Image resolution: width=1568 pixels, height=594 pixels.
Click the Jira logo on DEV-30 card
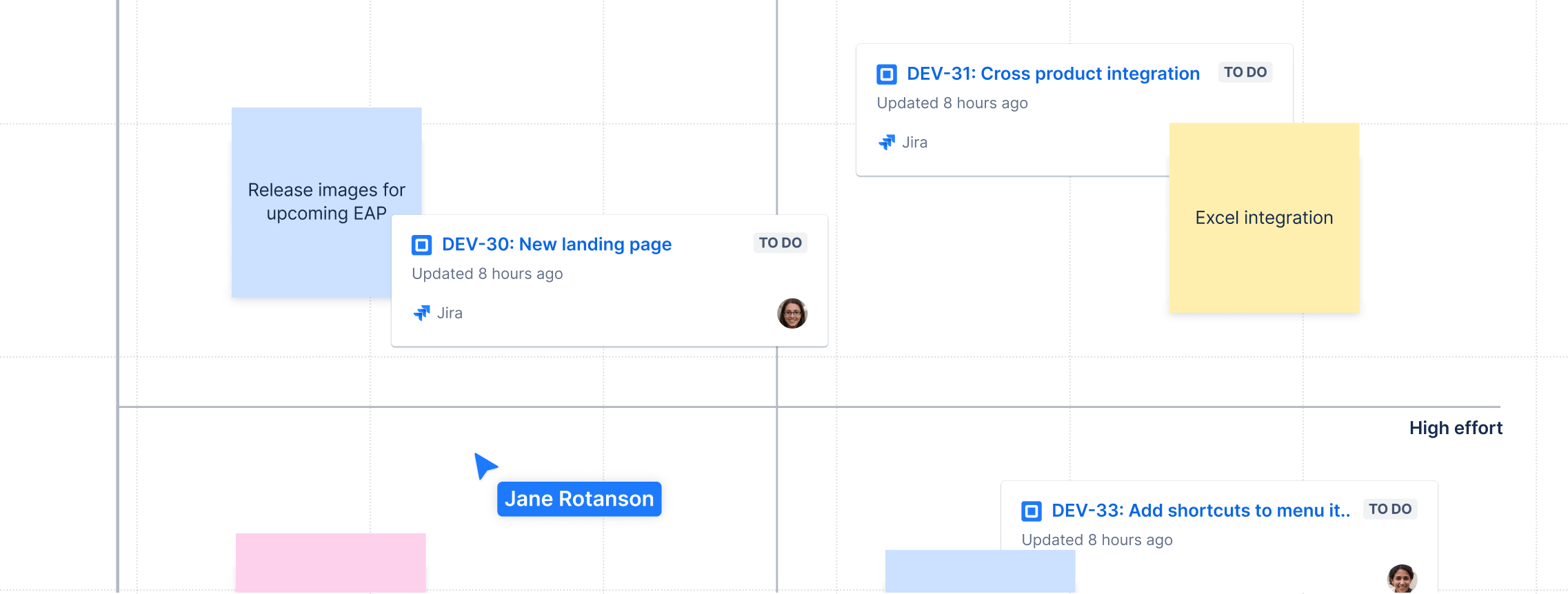coord(421,314)
